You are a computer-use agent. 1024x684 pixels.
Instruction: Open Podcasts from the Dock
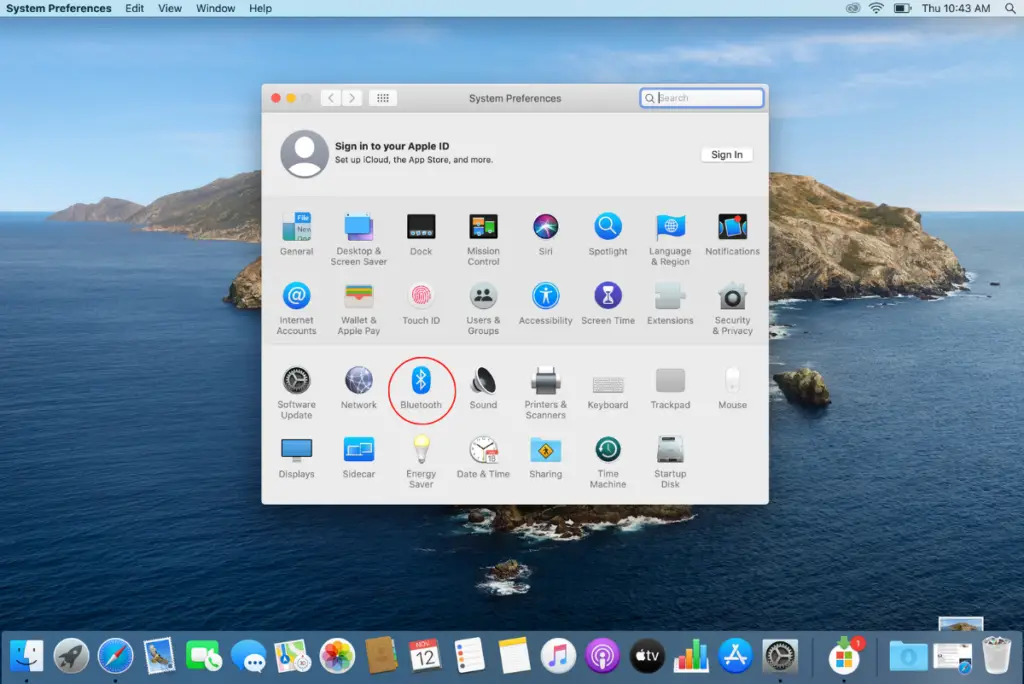pyautogui.click(x=602, y=655)
